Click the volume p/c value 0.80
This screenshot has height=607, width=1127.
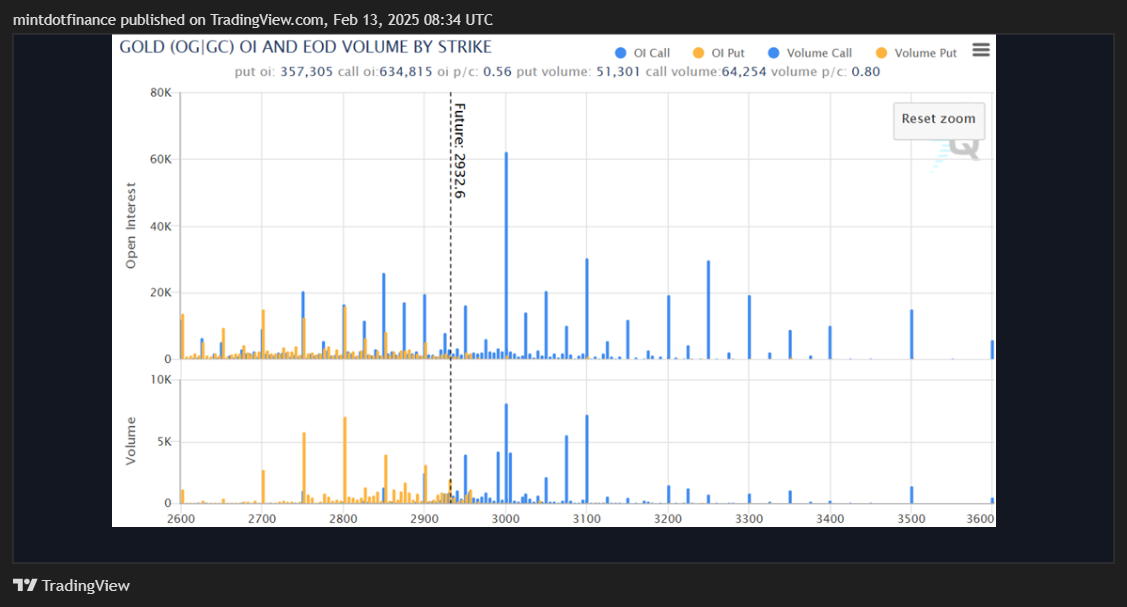pyautogui.click(x=865, y=72)
